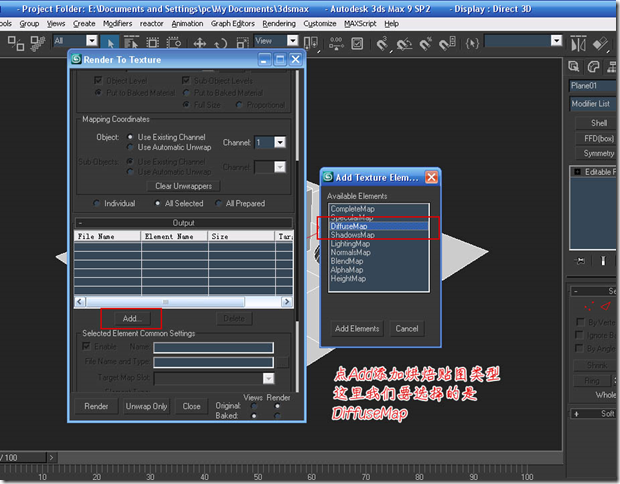The height and width of the screenshot is (484, 620).
Task: Open the Object Channel dropdown
Action: (x=280, y=142)
